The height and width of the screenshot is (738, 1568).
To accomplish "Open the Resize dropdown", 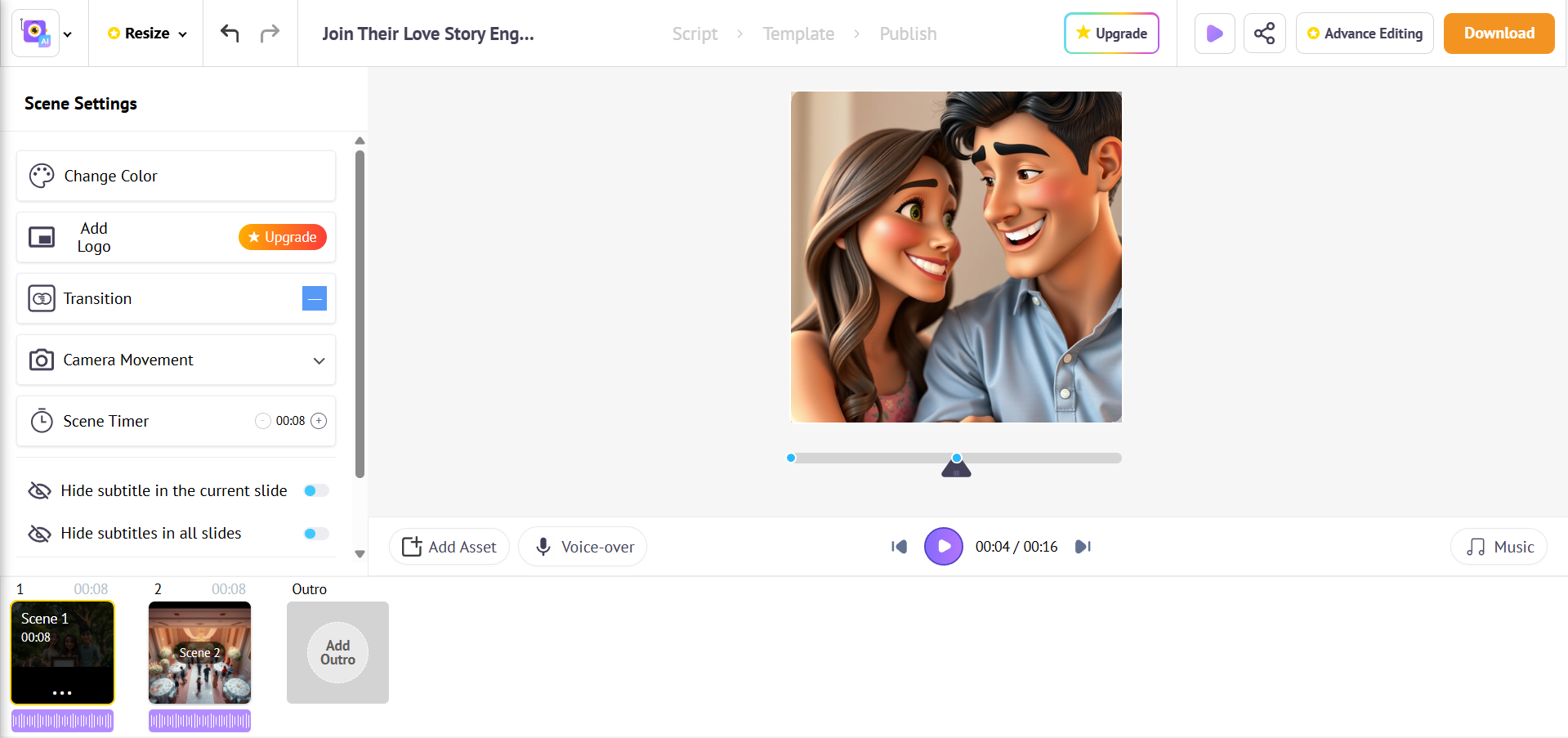I will click(148, 34).
